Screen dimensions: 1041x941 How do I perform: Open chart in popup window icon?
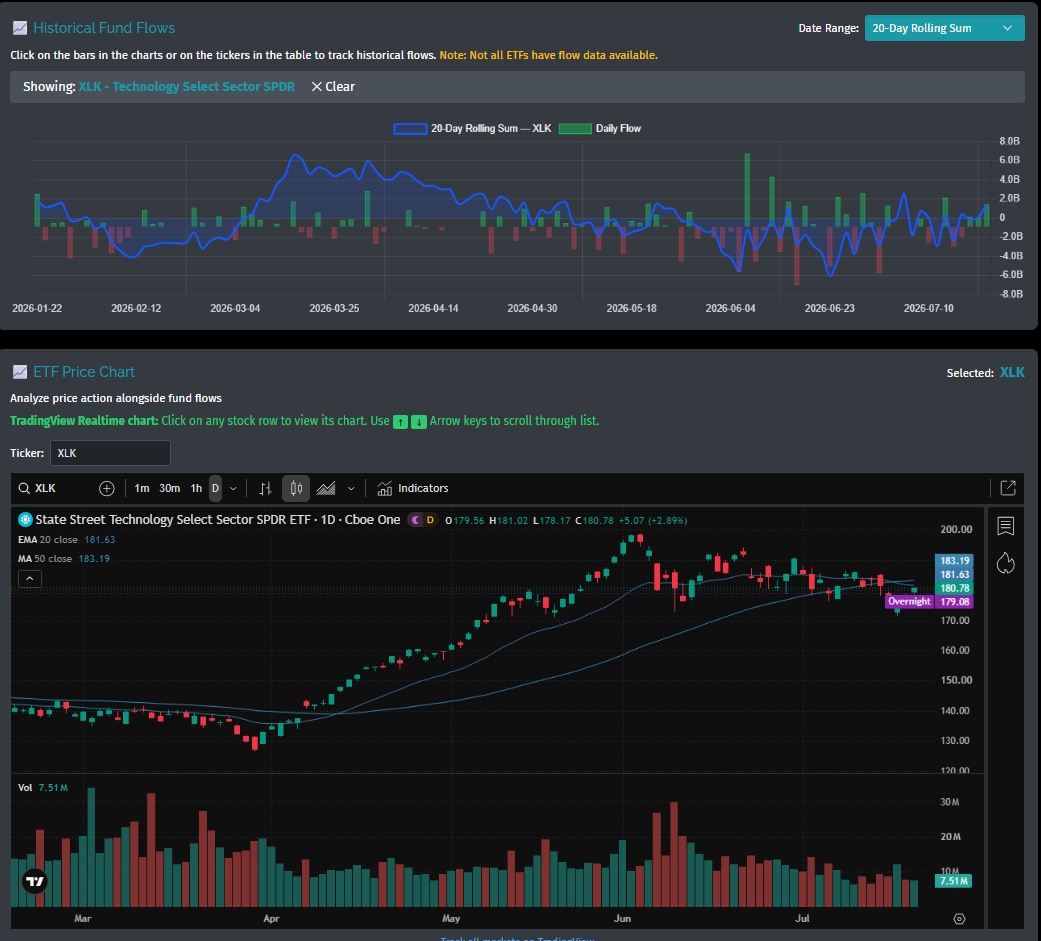coord(1008,488)
